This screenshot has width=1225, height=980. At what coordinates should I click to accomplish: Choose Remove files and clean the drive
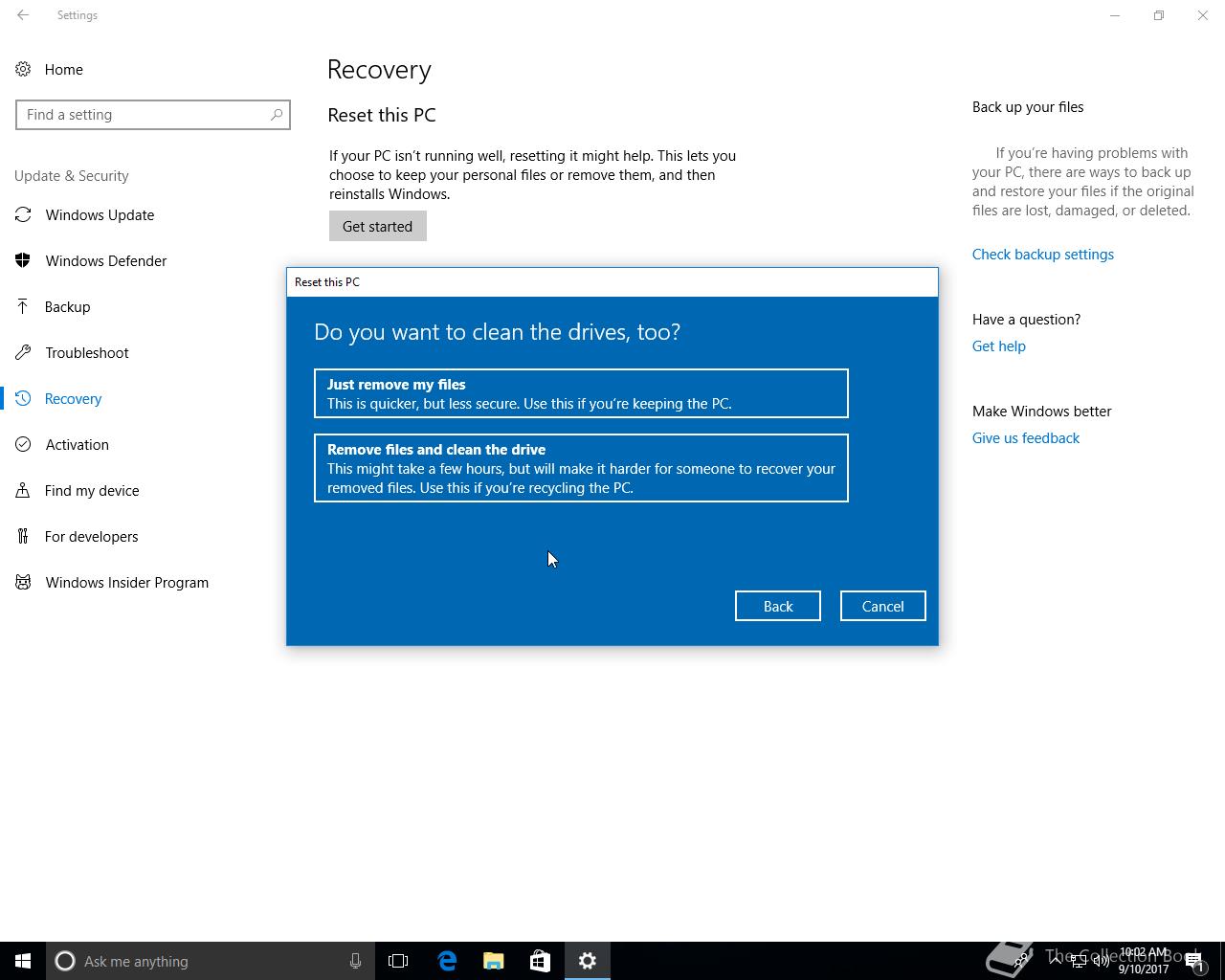coord(581,468)
